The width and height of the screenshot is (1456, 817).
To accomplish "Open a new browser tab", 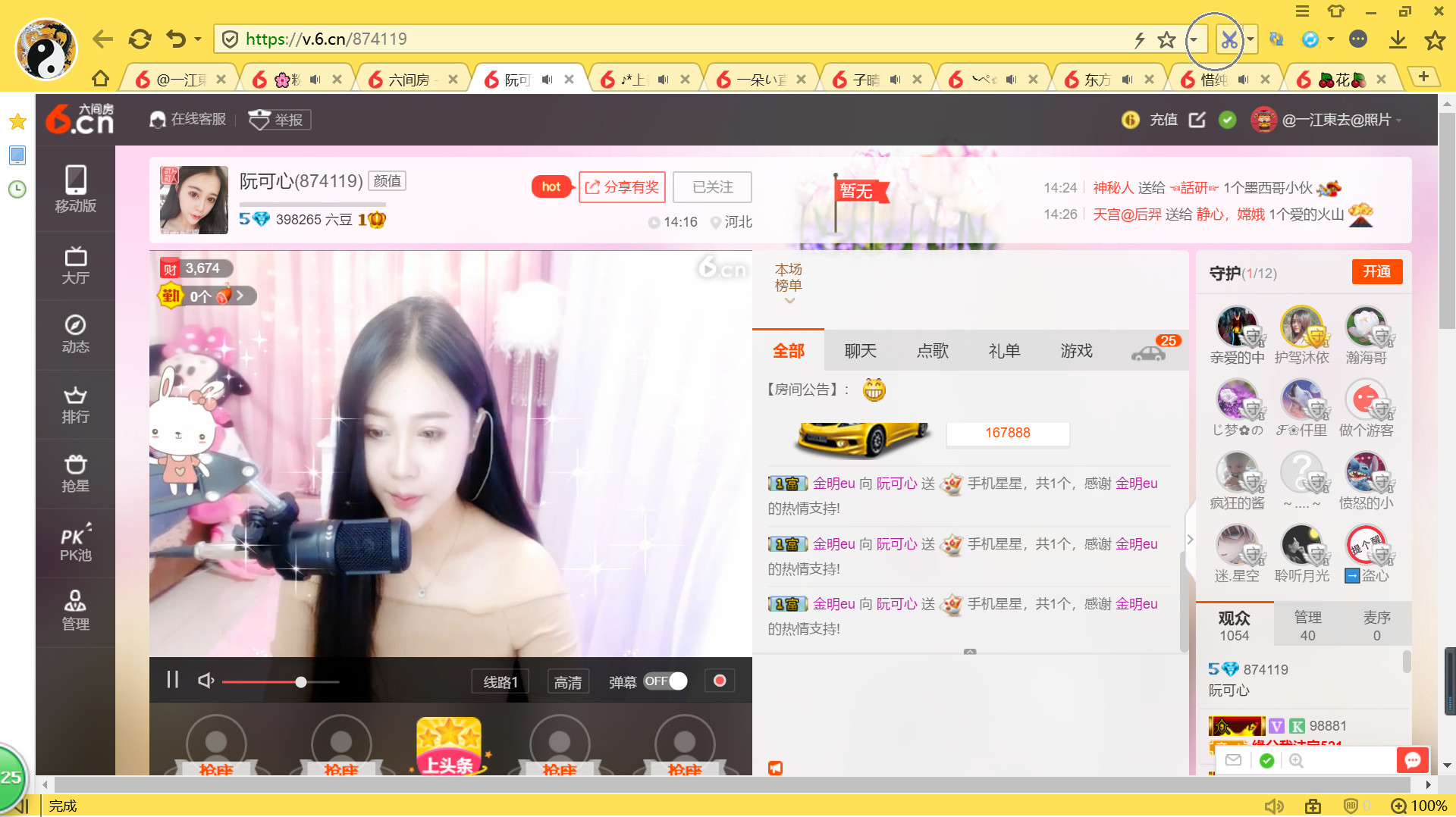I will [1423, 77].
